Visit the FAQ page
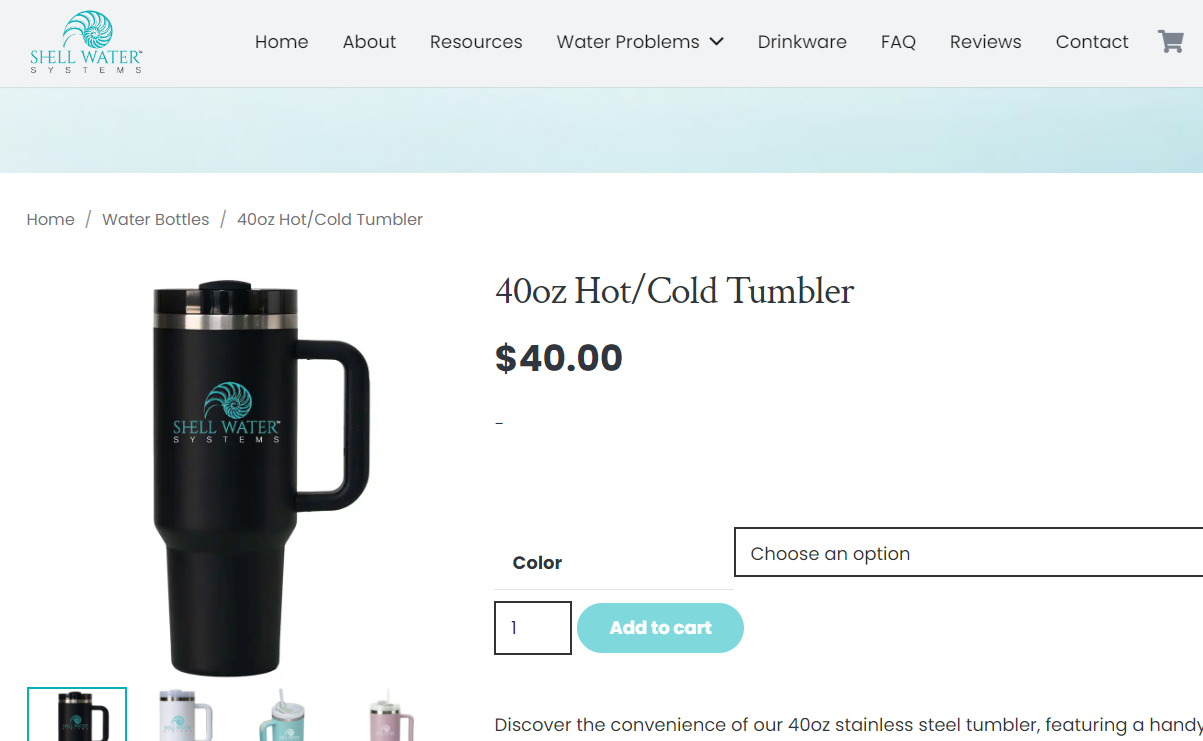This screenshot has width=1203, height=741. (x=898, y=42)
